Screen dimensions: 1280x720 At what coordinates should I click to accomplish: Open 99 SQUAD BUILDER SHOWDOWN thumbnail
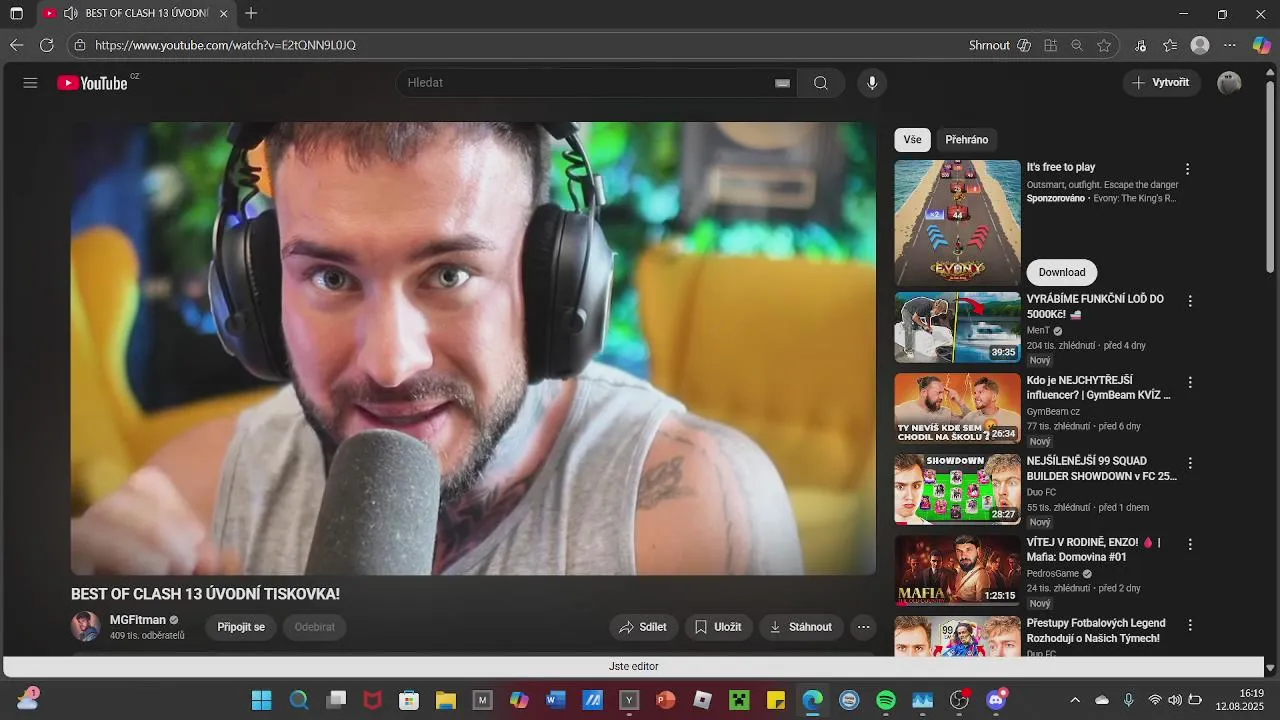(x=957, y=489)
